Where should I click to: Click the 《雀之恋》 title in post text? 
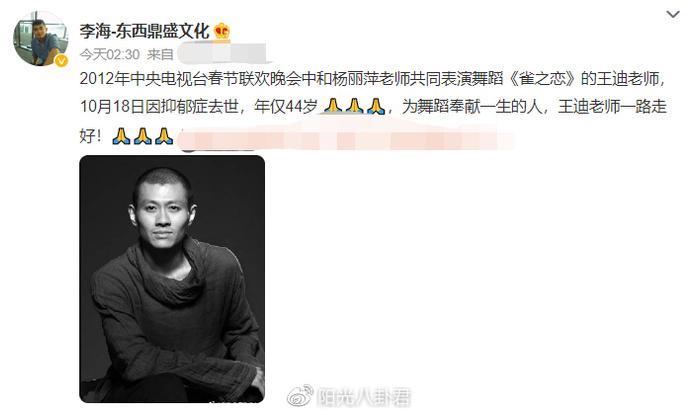[x=543, y=79]
